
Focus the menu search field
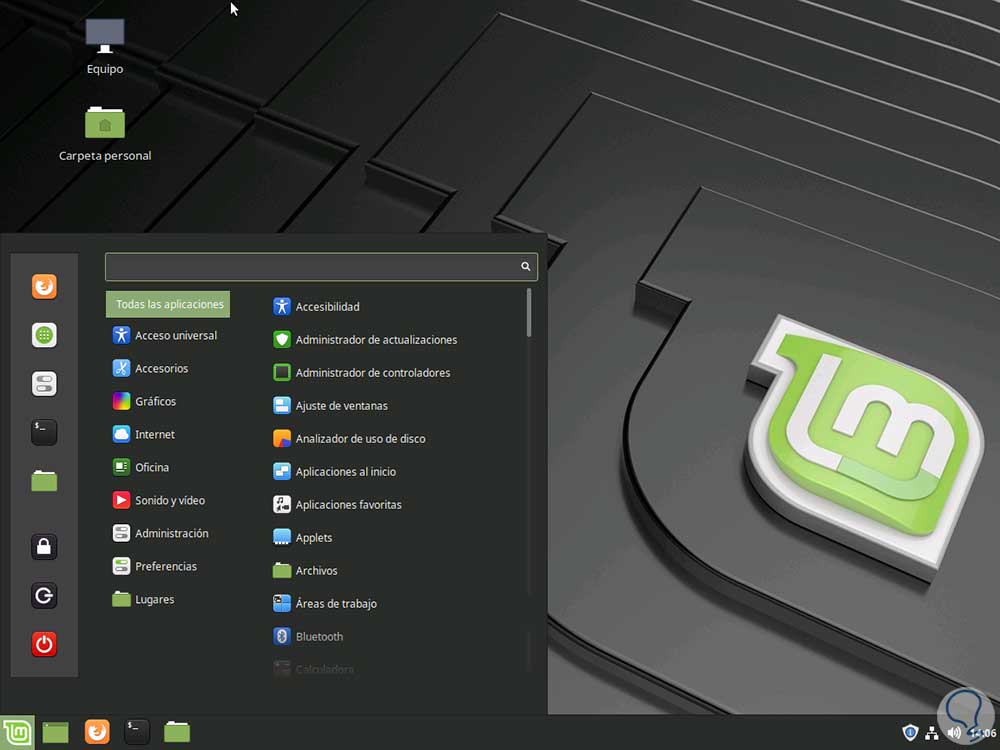321,267
